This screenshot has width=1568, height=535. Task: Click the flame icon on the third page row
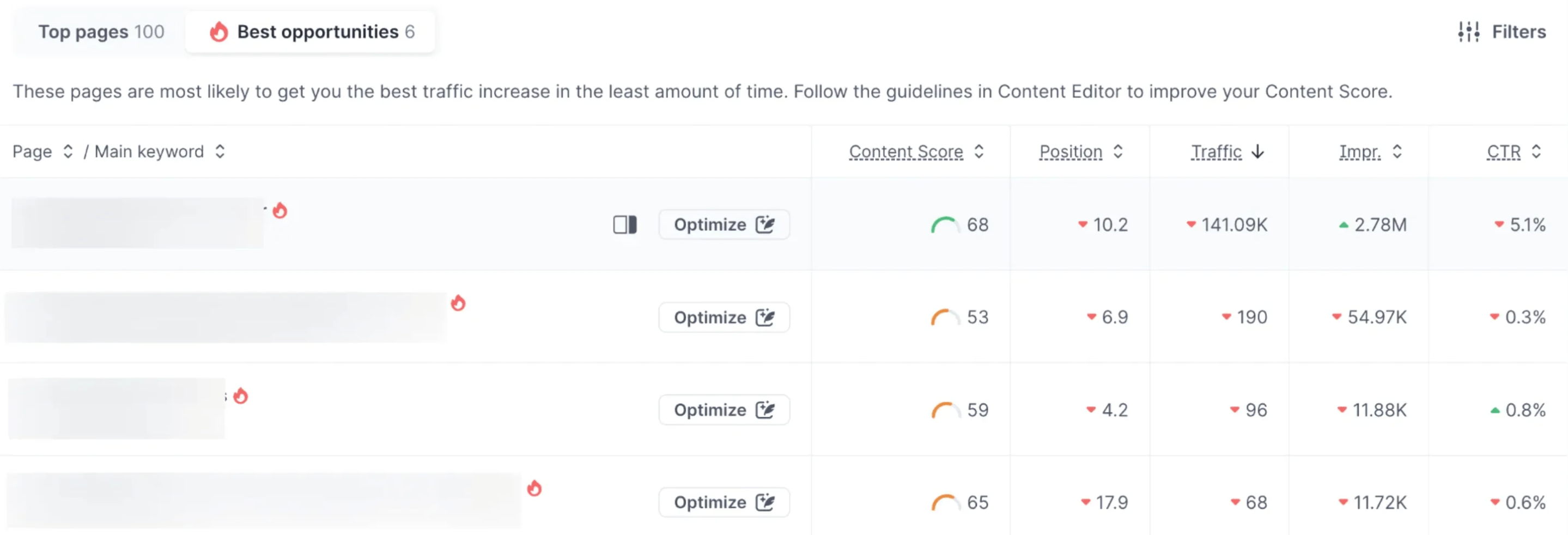(x=241, y=396)
